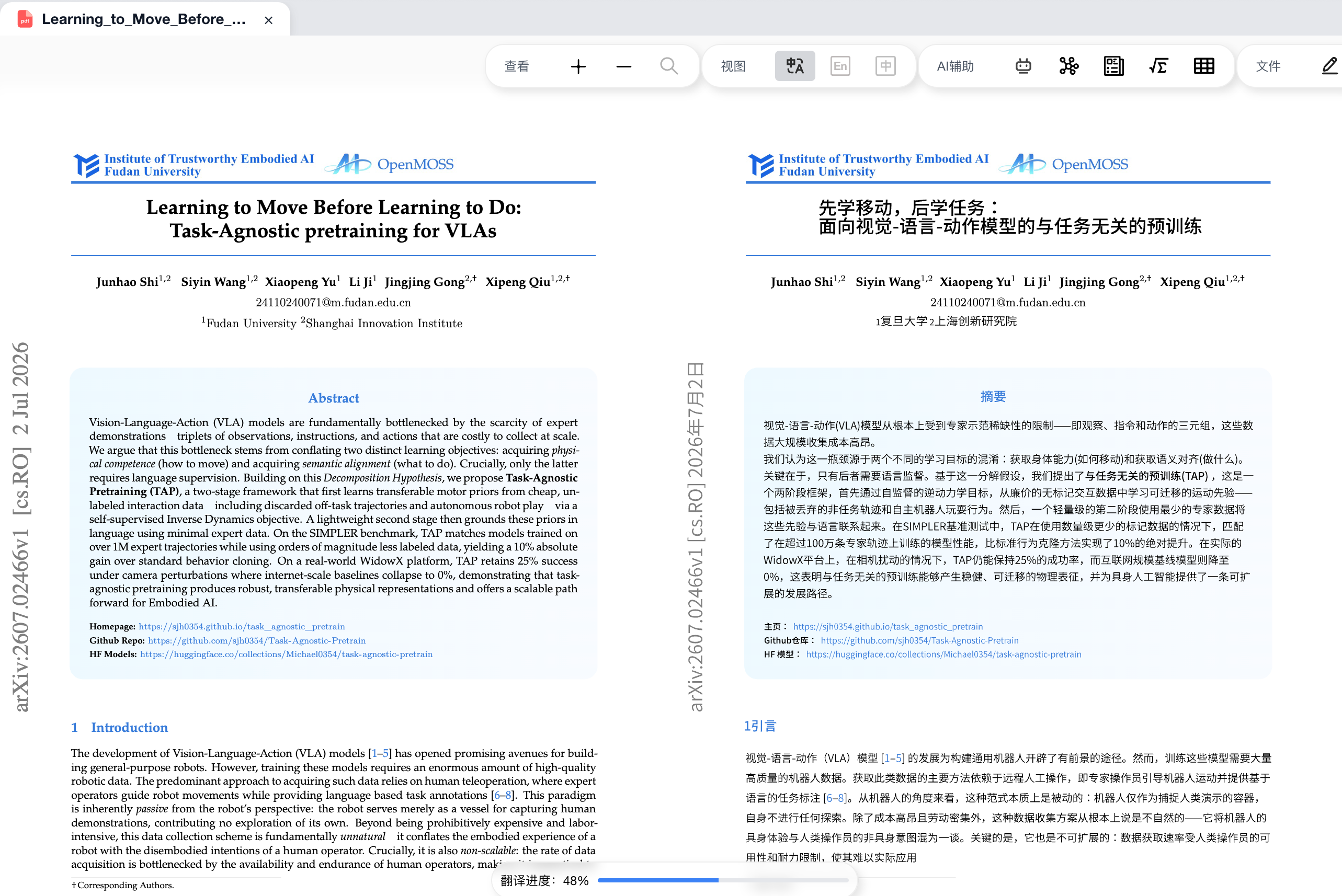Open 主页 link in Chinese abstract

(x=888, y=626)
